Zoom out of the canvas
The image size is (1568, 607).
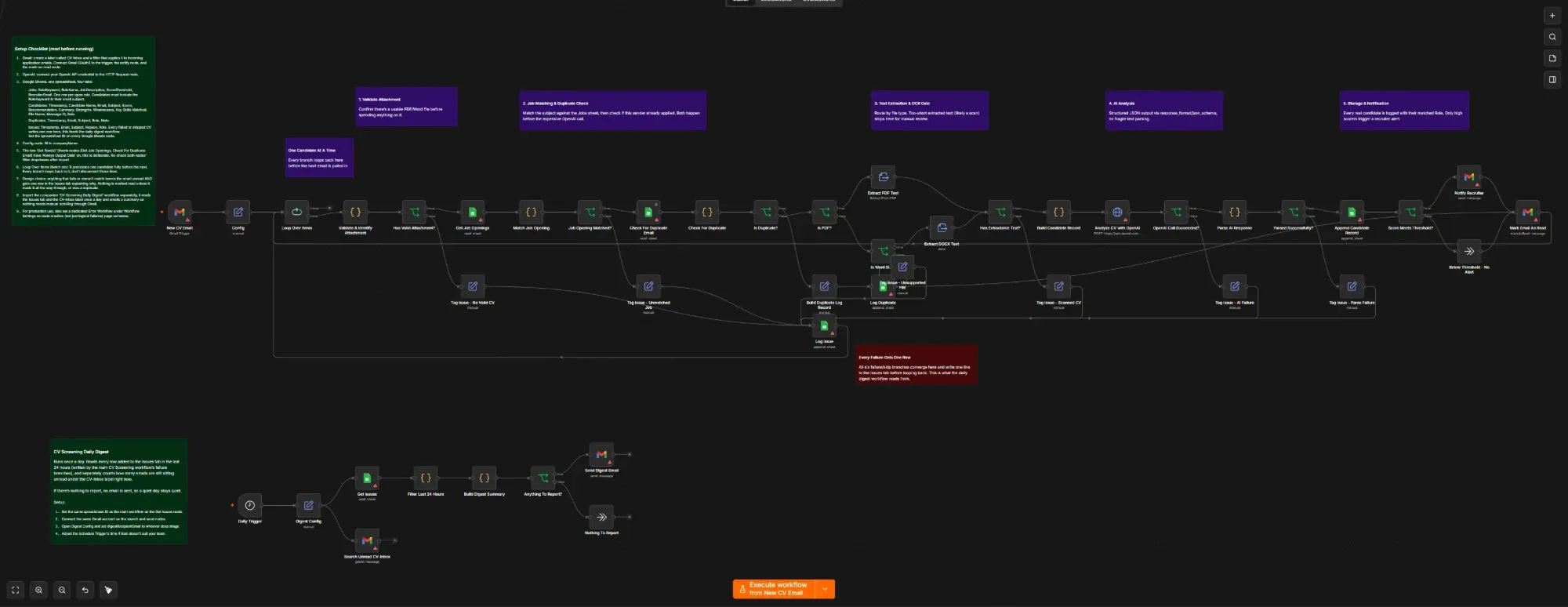62,590
